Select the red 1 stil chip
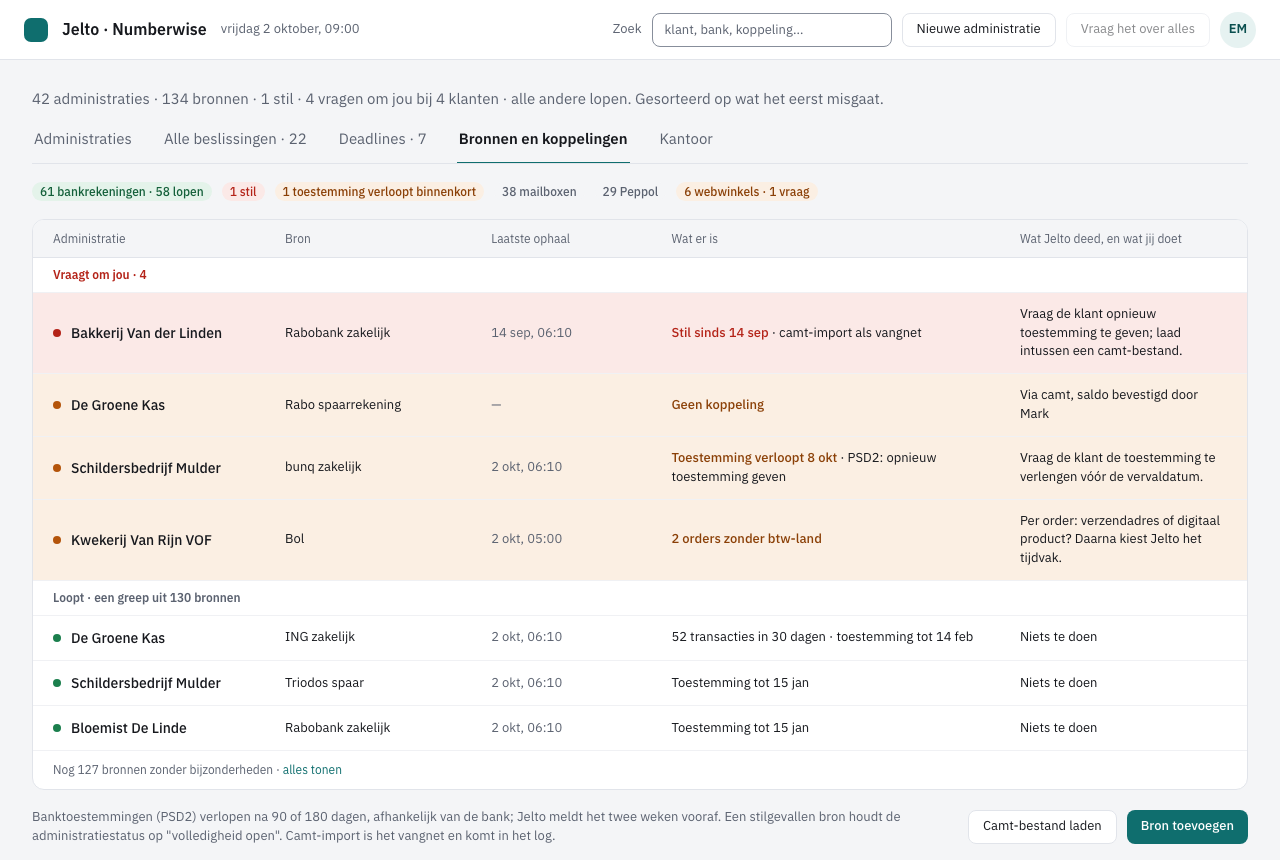Screen dimensions: 1280x860 click(243, 192)
